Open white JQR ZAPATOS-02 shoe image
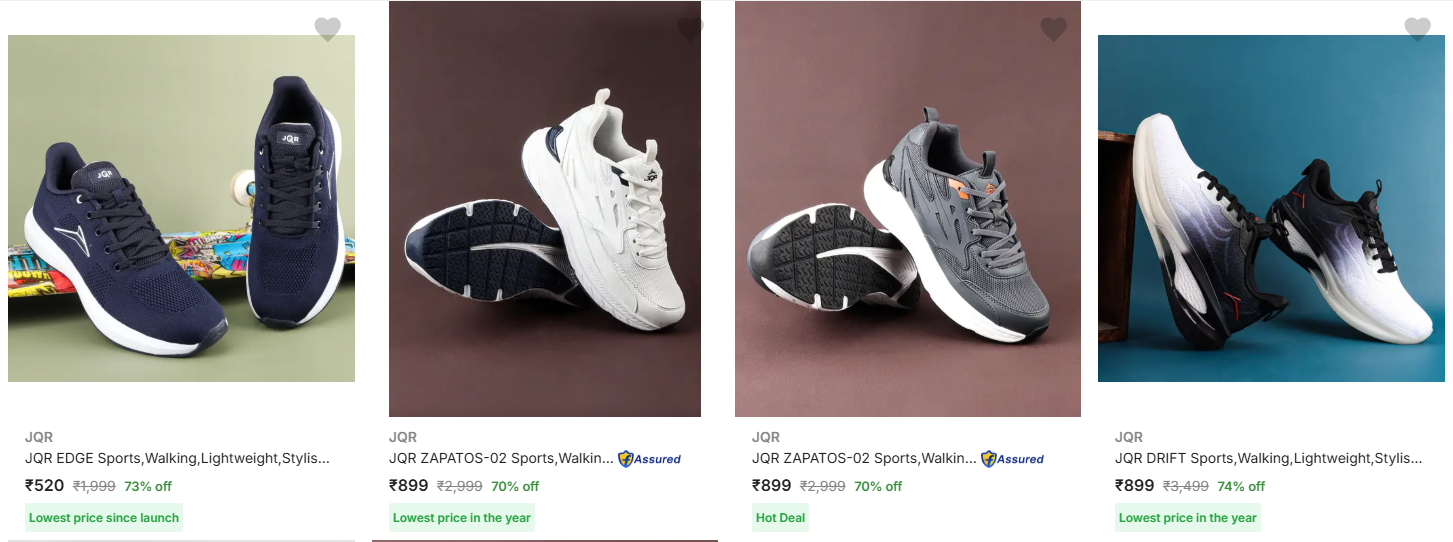Screen dimensions: 1453x542 pos(545,209)
